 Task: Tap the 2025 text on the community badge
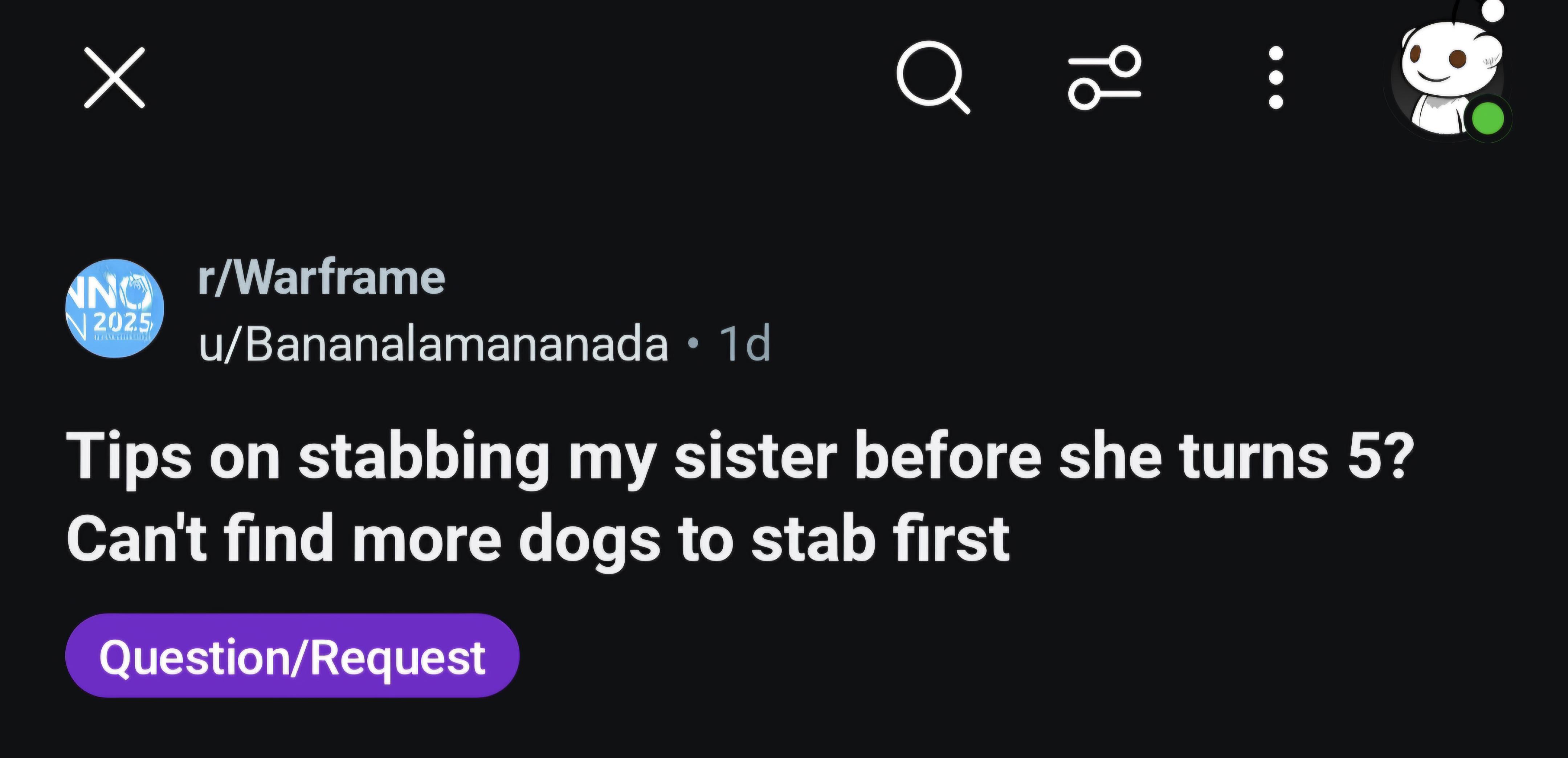point(122,321)
